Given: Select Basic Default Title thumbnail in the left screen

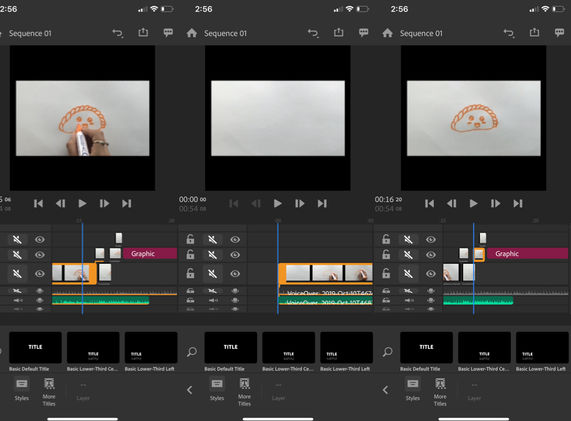Looking at the screenshot, I should (35, 347).
